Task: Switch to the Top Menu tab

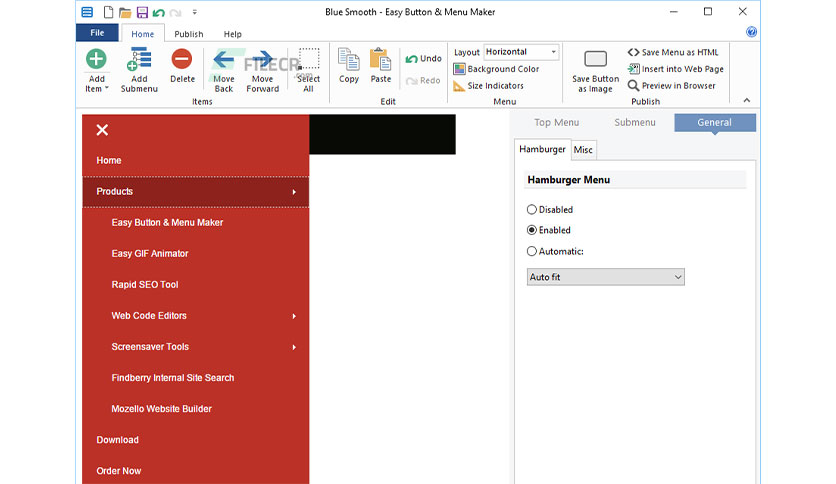Action: tap(556, 123)
